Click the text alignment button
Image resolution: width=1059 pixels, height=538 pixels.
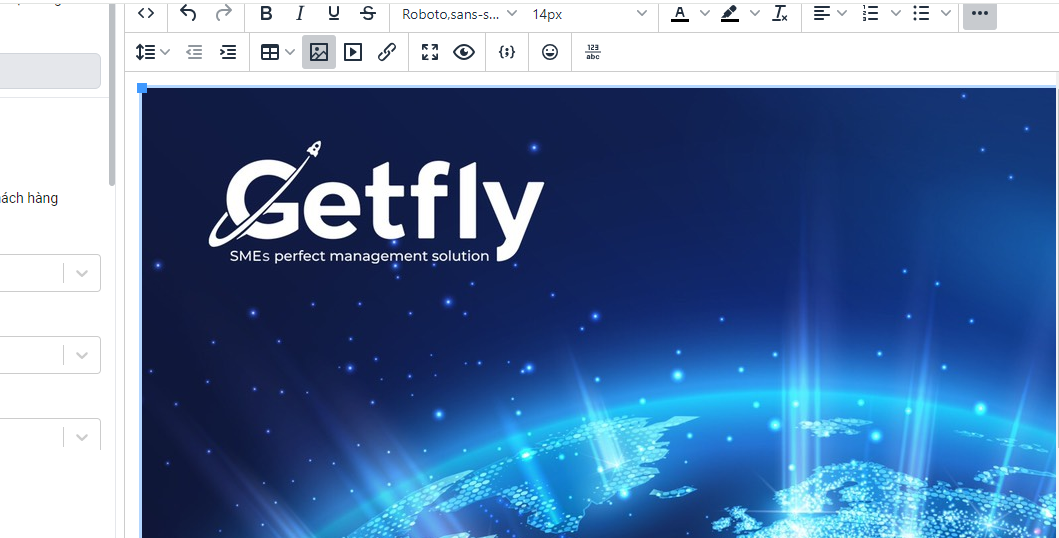click(x=821, y=14)
